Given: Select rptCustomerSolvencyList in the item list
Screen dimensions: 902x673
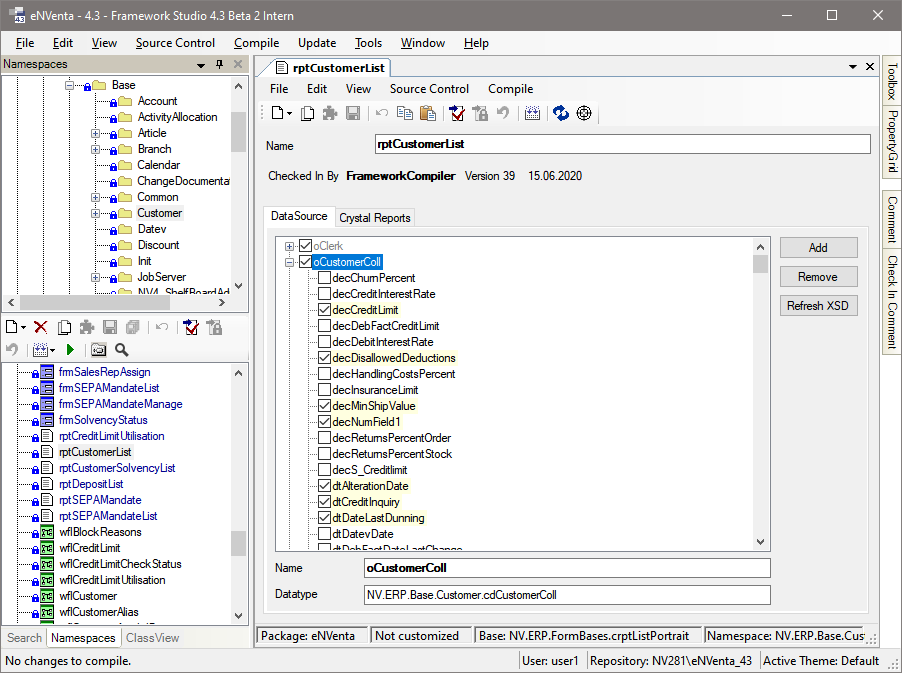Looking at the screenshot, I should [117, 468].
